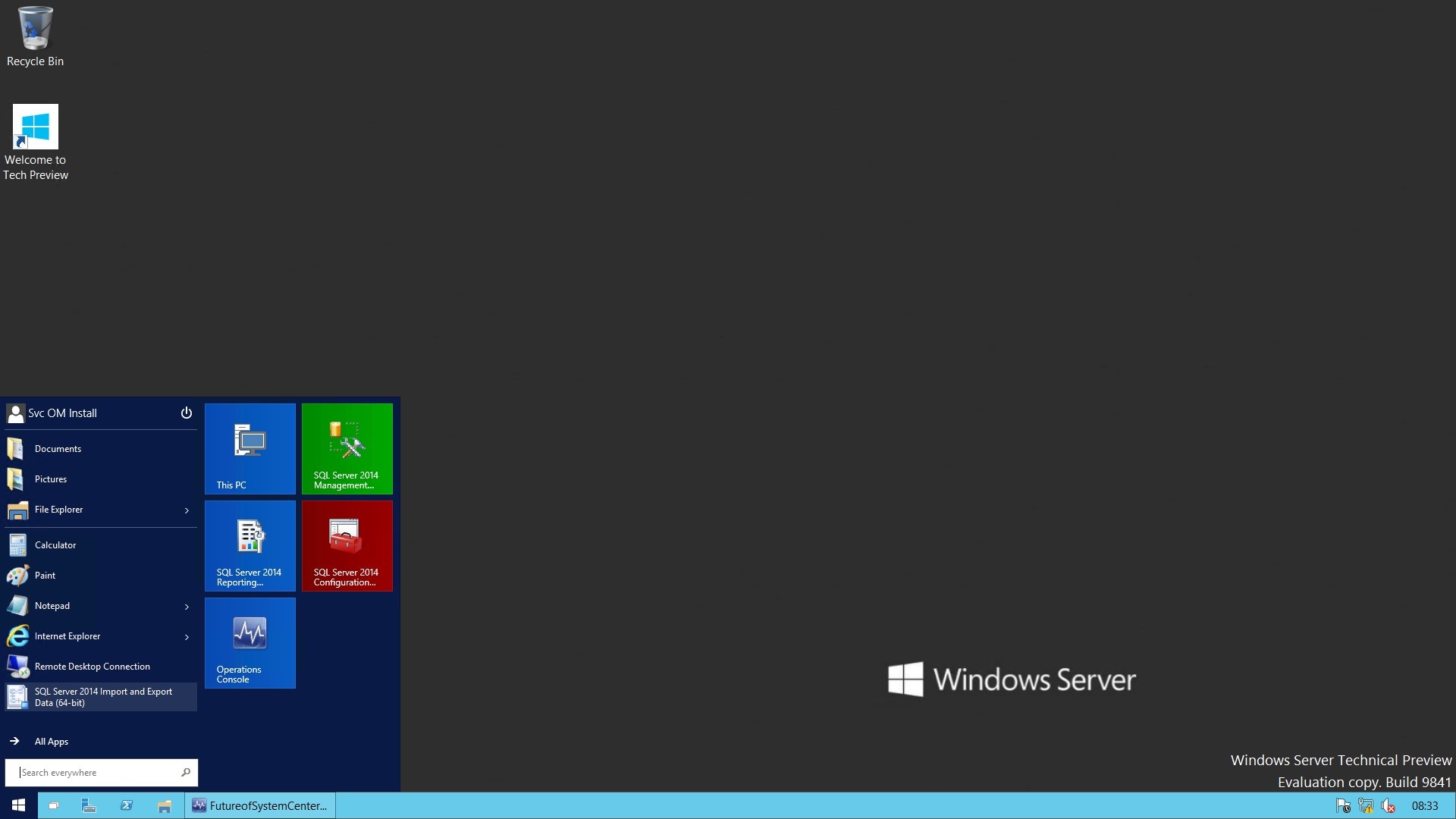The width and height of the screenshot is (1456, 819).
Task: Open the Operations Console tile
Action: [250, 643]
